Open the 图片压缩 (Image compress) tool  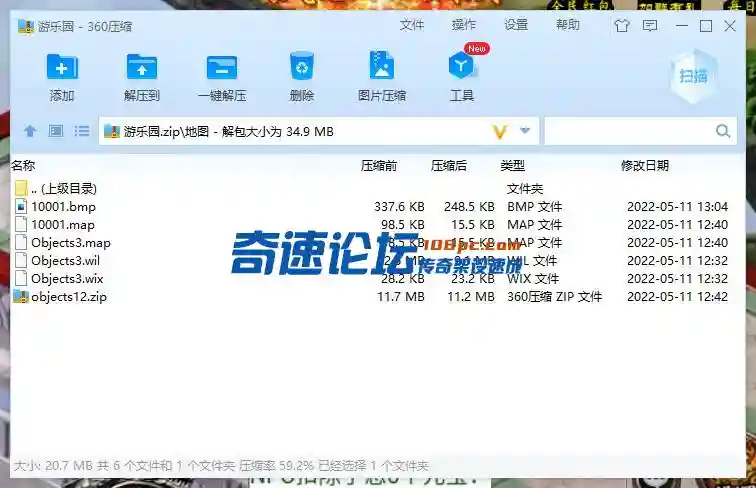pyautogui.click(x=382, y=66)
